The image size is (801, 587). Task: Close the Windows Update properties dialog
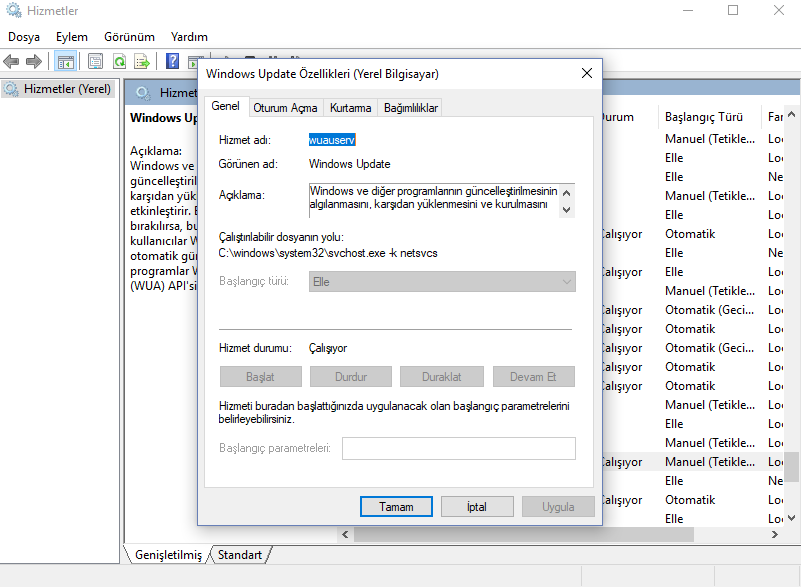tap(587, 73)
